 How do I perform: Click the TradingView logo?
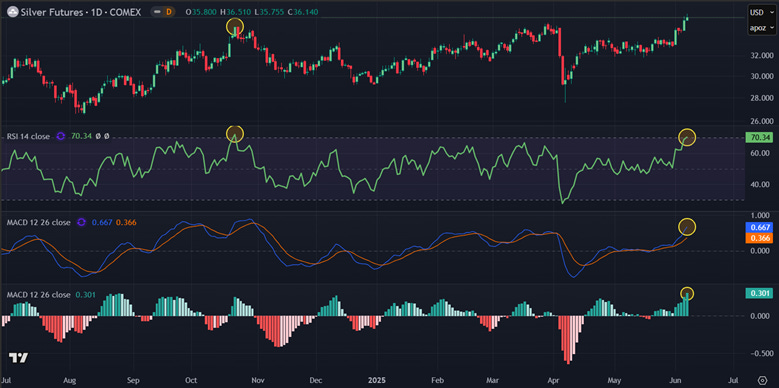pyautogui.click(x=18, y=357)
